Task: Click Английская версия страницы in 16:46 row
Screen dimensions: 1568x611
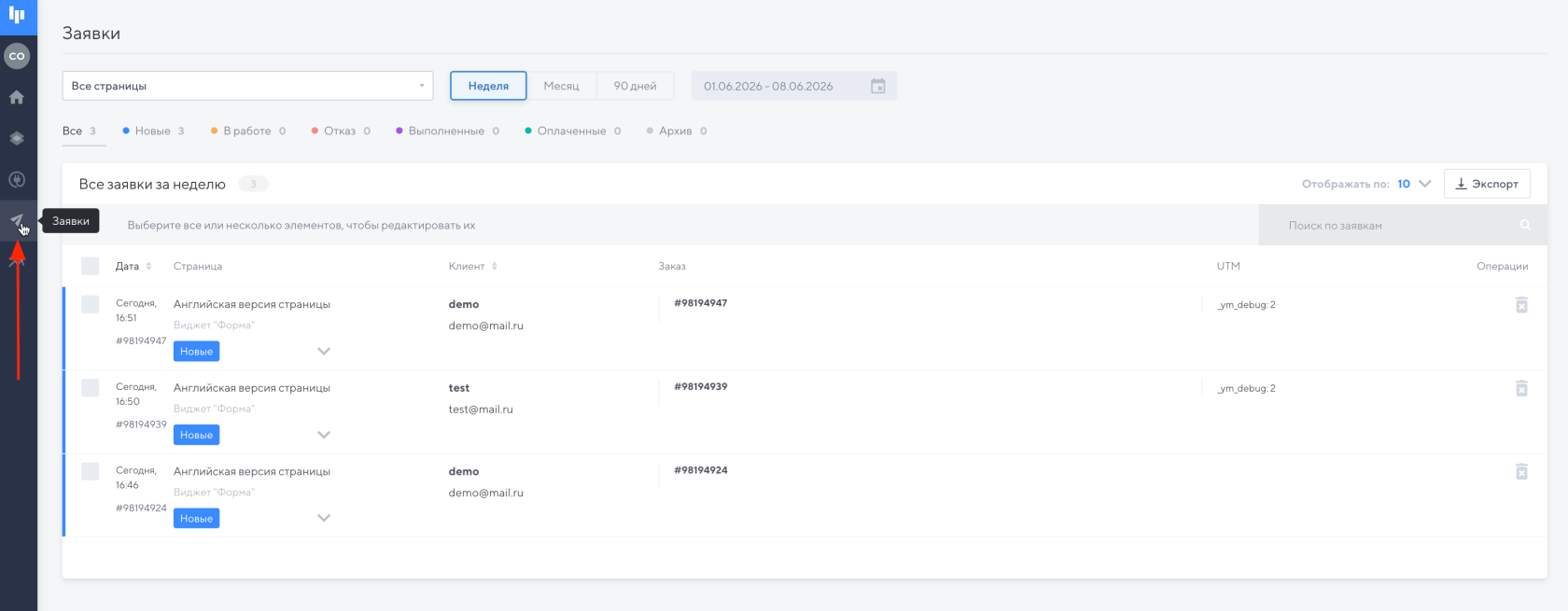Action: 252,471
